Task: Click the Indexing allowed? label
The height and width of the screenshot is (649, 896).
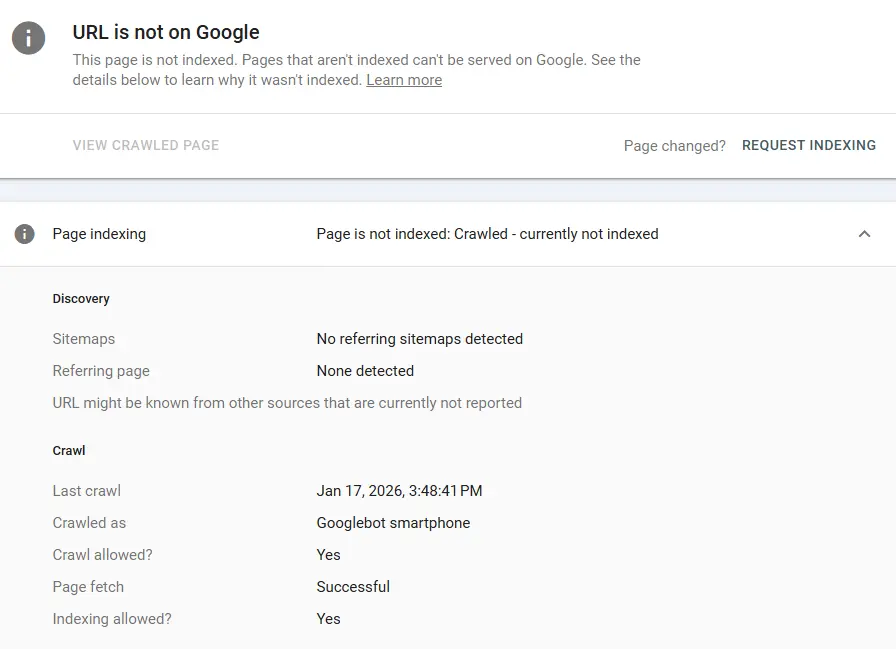Action: point(112,619)
